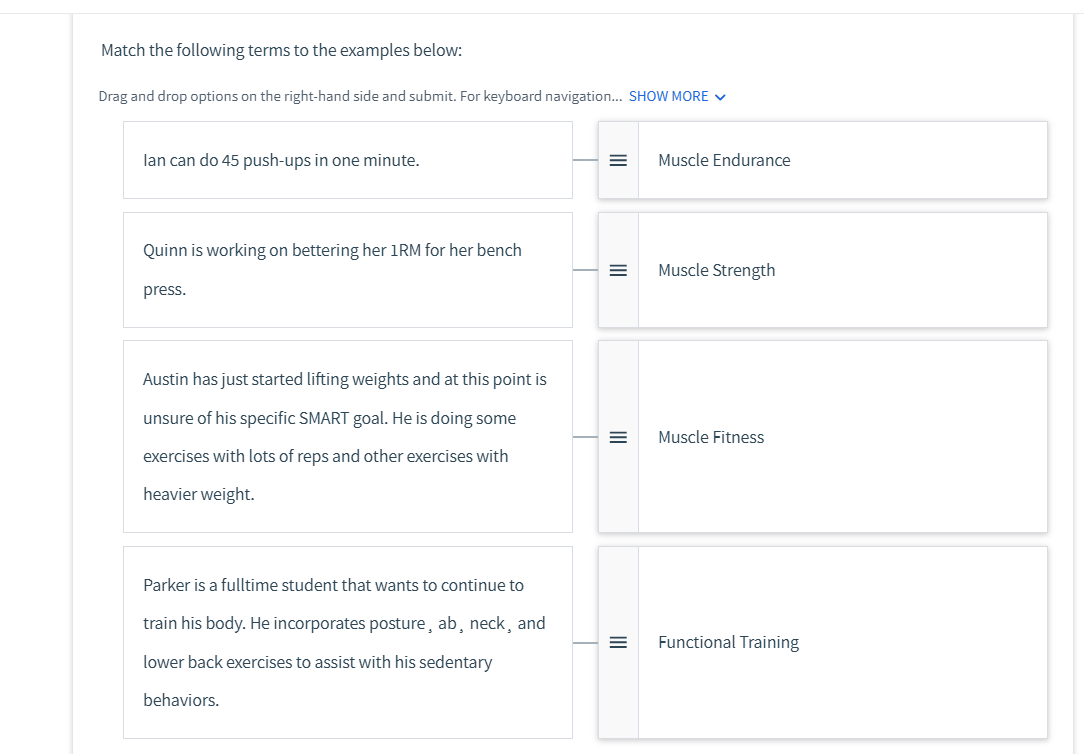
Task: Select Parker's fulltime student example box
Action: (x=347, y=642)
